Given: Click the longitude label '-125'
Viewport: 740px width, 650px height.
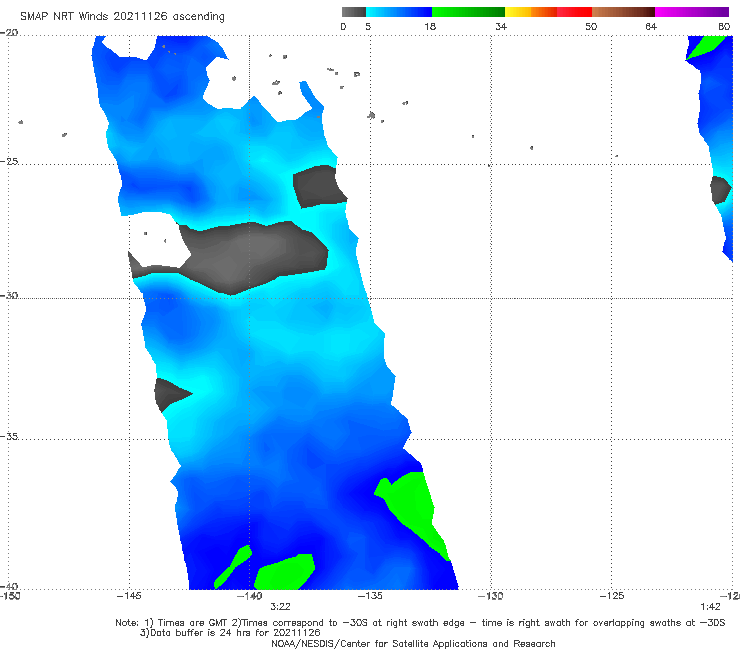Looking at the screenshot, I should pos(612,596).
